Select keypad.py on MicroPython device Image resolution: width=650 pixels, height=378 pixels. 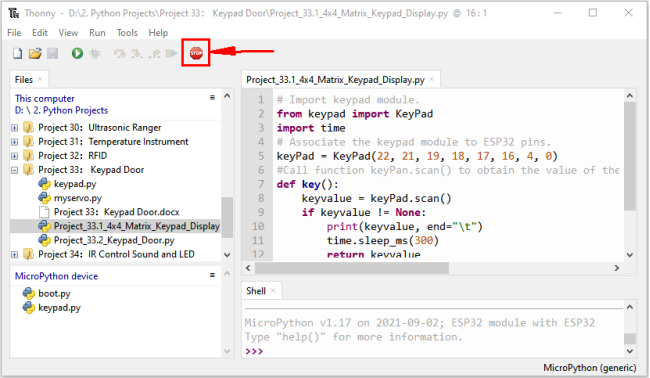(59, 308)
